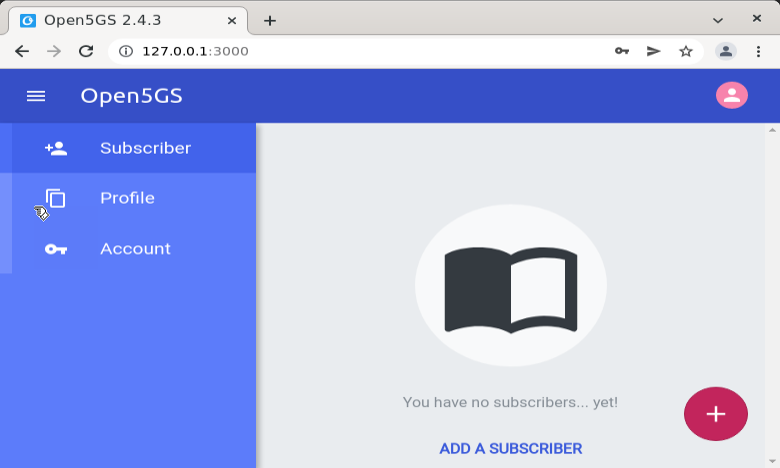This screenshot has height=468, width=780.
Task: Click the red plus floating button
Action: click(715, 414)
